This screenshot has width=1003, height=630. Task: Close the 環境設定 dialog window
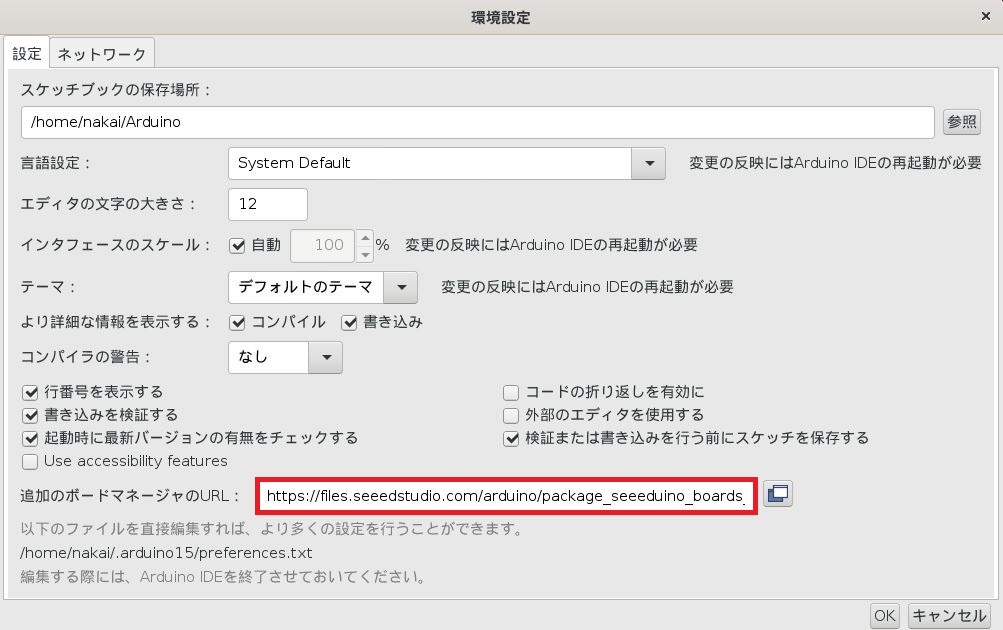click(986, 17)
